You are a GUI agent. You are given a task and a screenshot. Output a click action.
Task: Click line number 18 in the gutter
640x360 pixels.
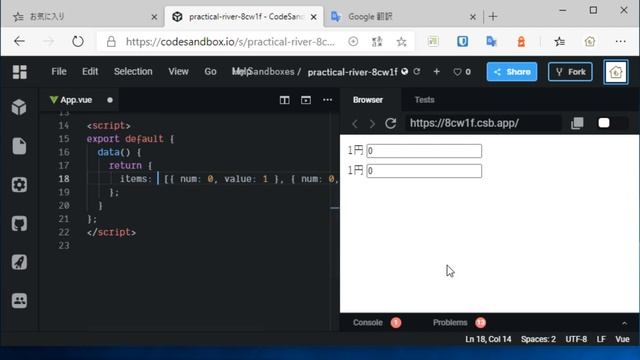(x=64, y=179)
